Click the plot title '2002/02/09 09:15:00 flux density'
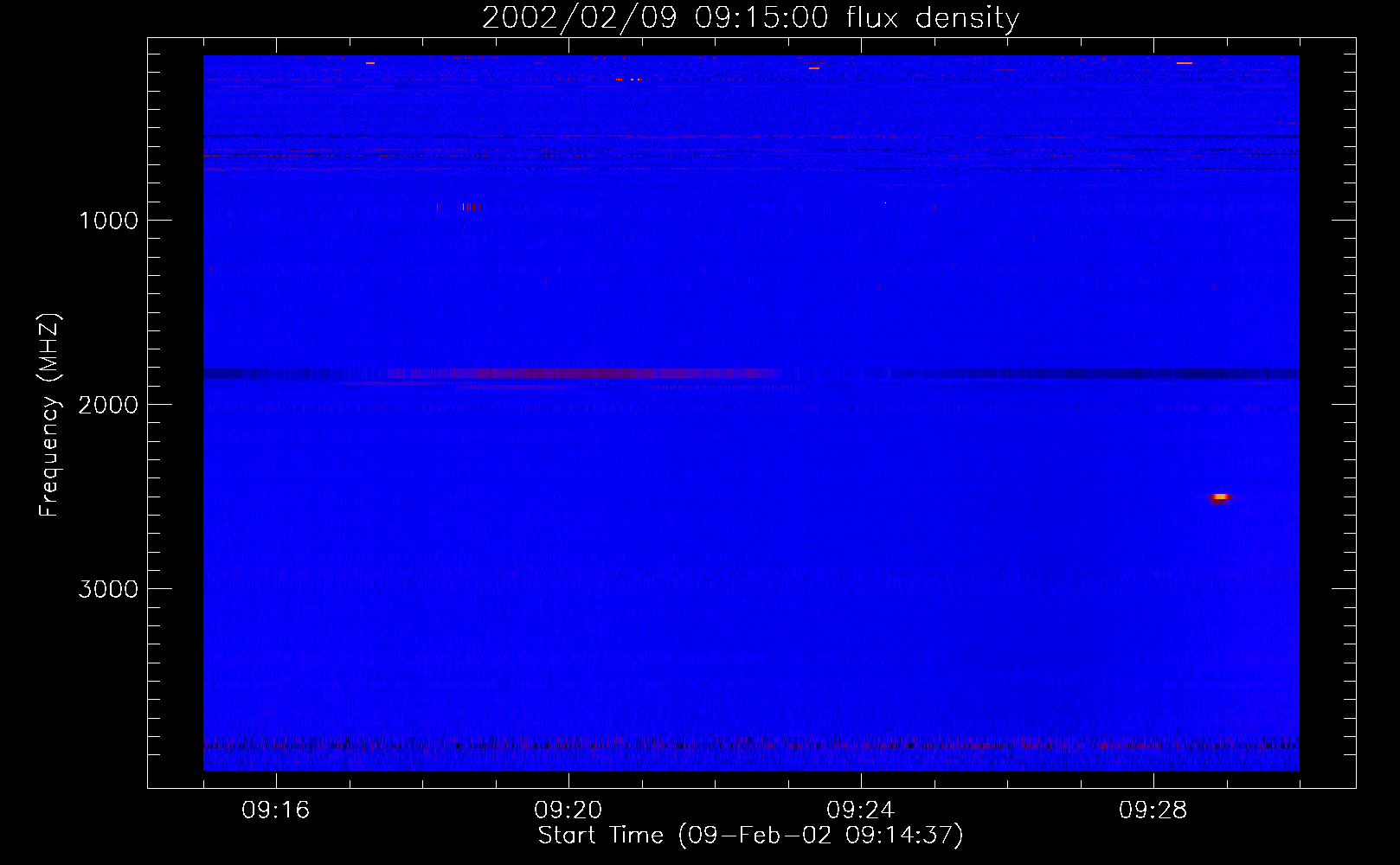Image resolution: width=1400 pixels, height=865 pixels. click(750, 18)
